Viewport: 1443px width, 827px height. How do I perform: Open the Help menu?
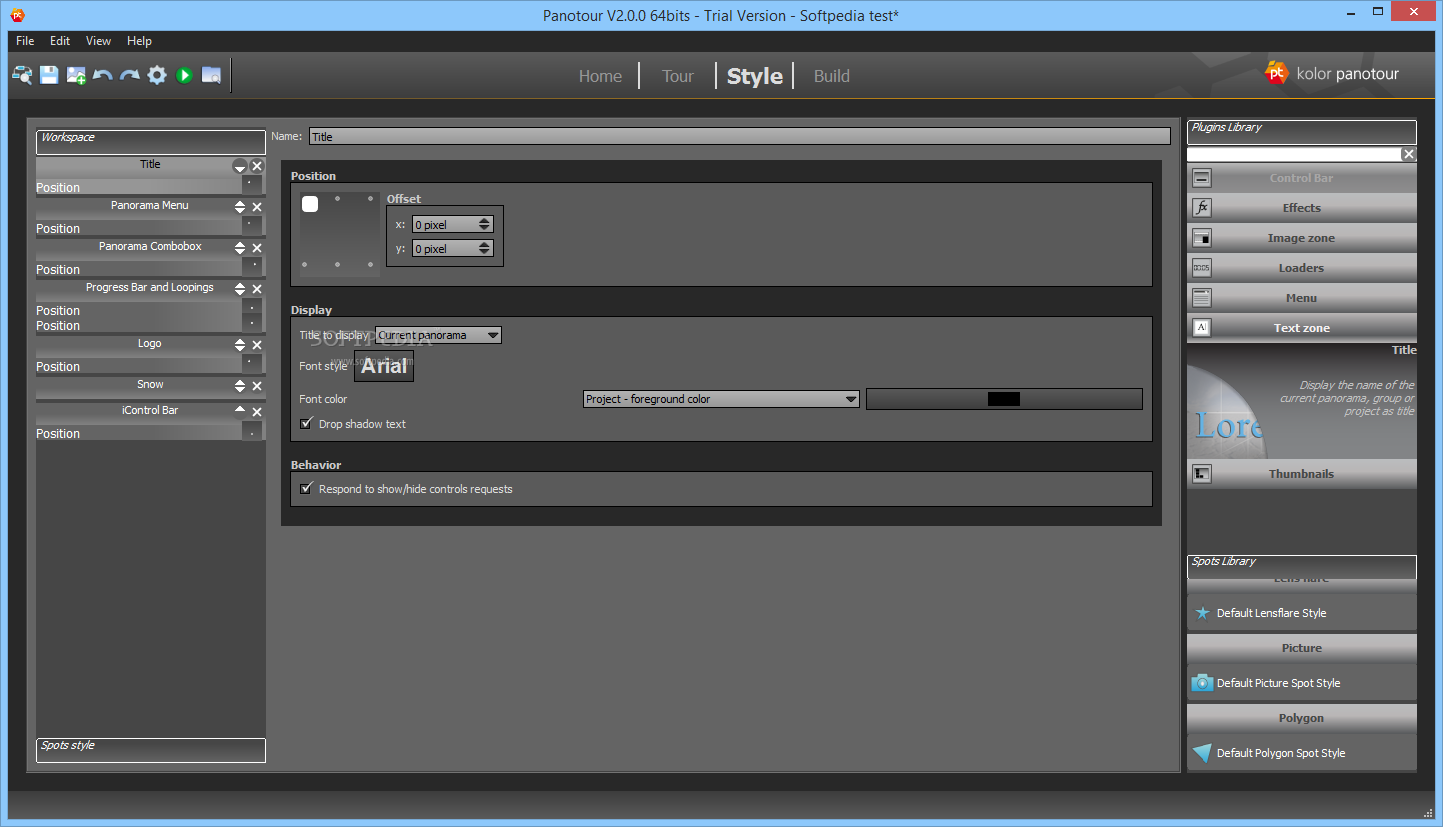[x=139, y=41]
